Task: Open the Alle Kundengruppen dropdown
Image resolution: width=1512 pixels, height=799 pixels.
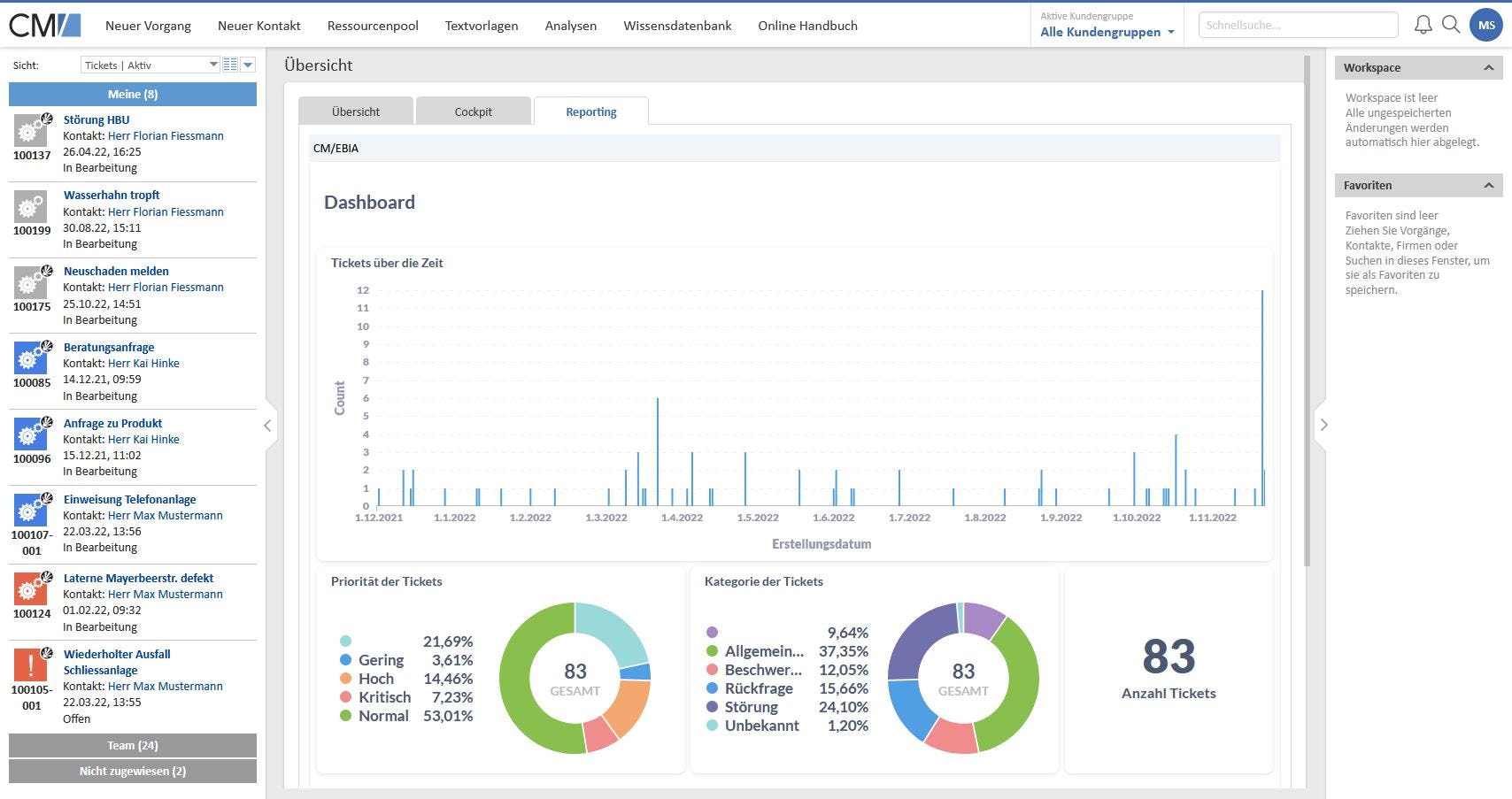Action: 1107,32
